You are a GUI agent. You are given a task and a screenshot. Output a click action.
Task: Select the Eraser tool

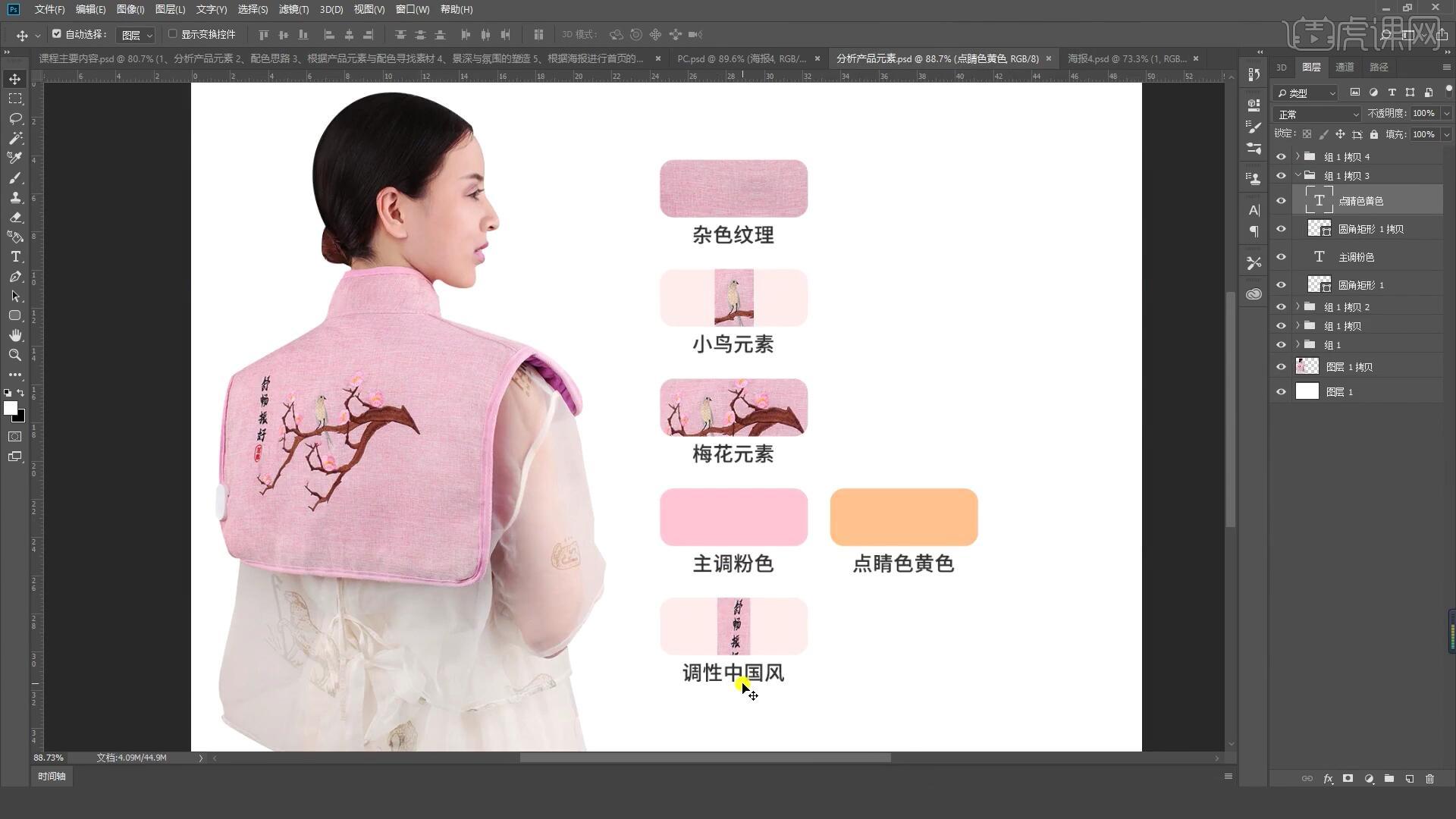click(x=15, y=217)
